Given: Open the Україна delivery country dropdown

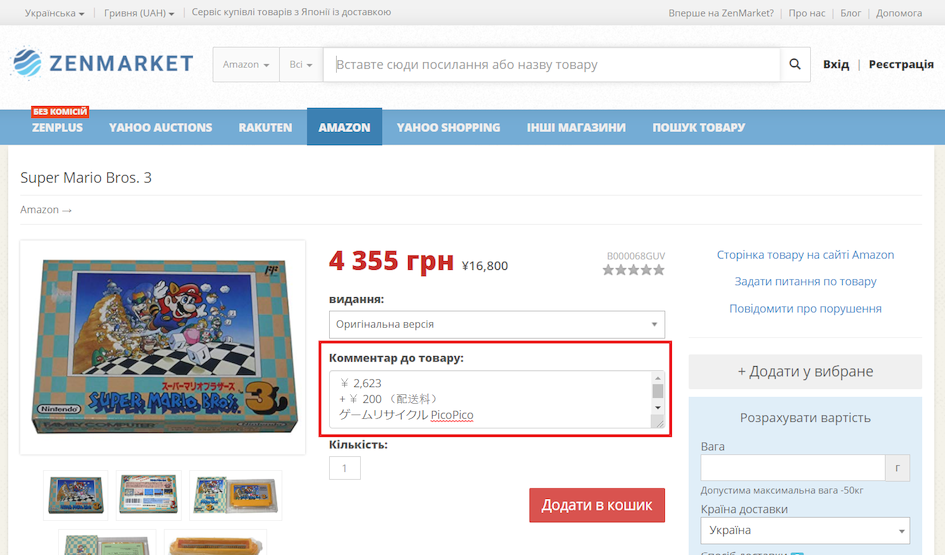Looking at the screenshot, I should (805, 530).
